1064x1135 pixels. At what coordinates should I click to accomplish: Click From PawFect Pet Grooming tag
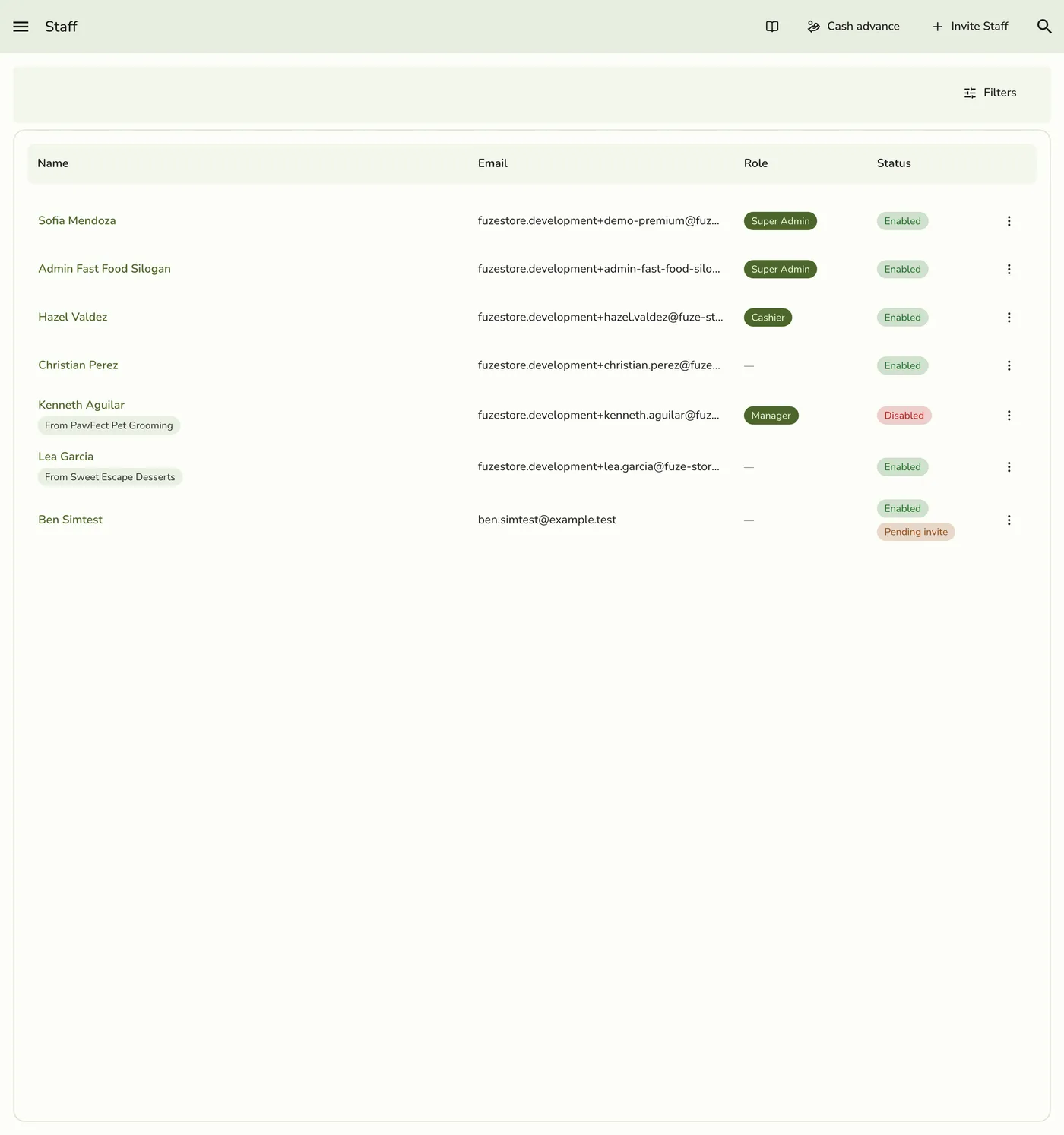click(109, 425)
